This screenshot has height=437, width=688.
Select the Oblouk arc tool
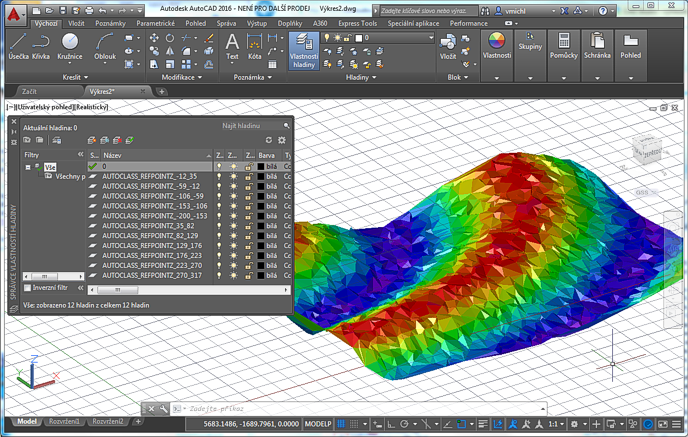105,47
